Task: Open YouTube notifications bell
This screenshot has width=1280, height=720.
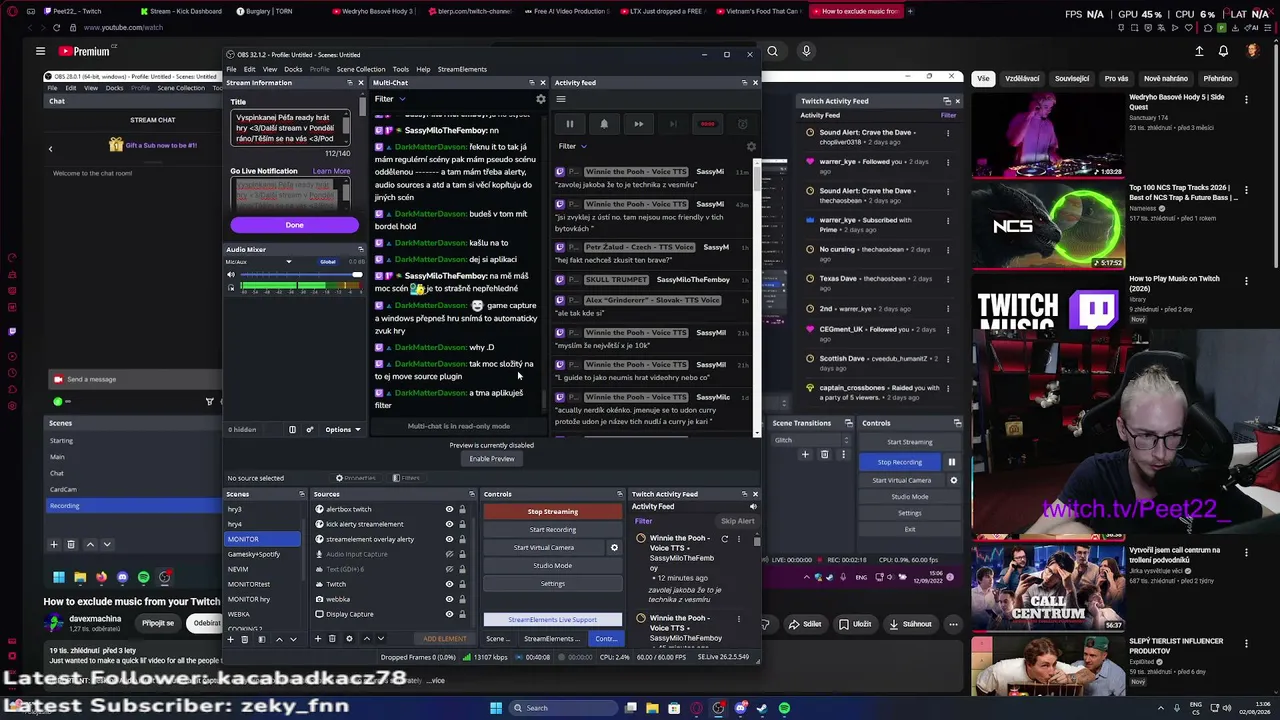Action: click(1223, 51)
